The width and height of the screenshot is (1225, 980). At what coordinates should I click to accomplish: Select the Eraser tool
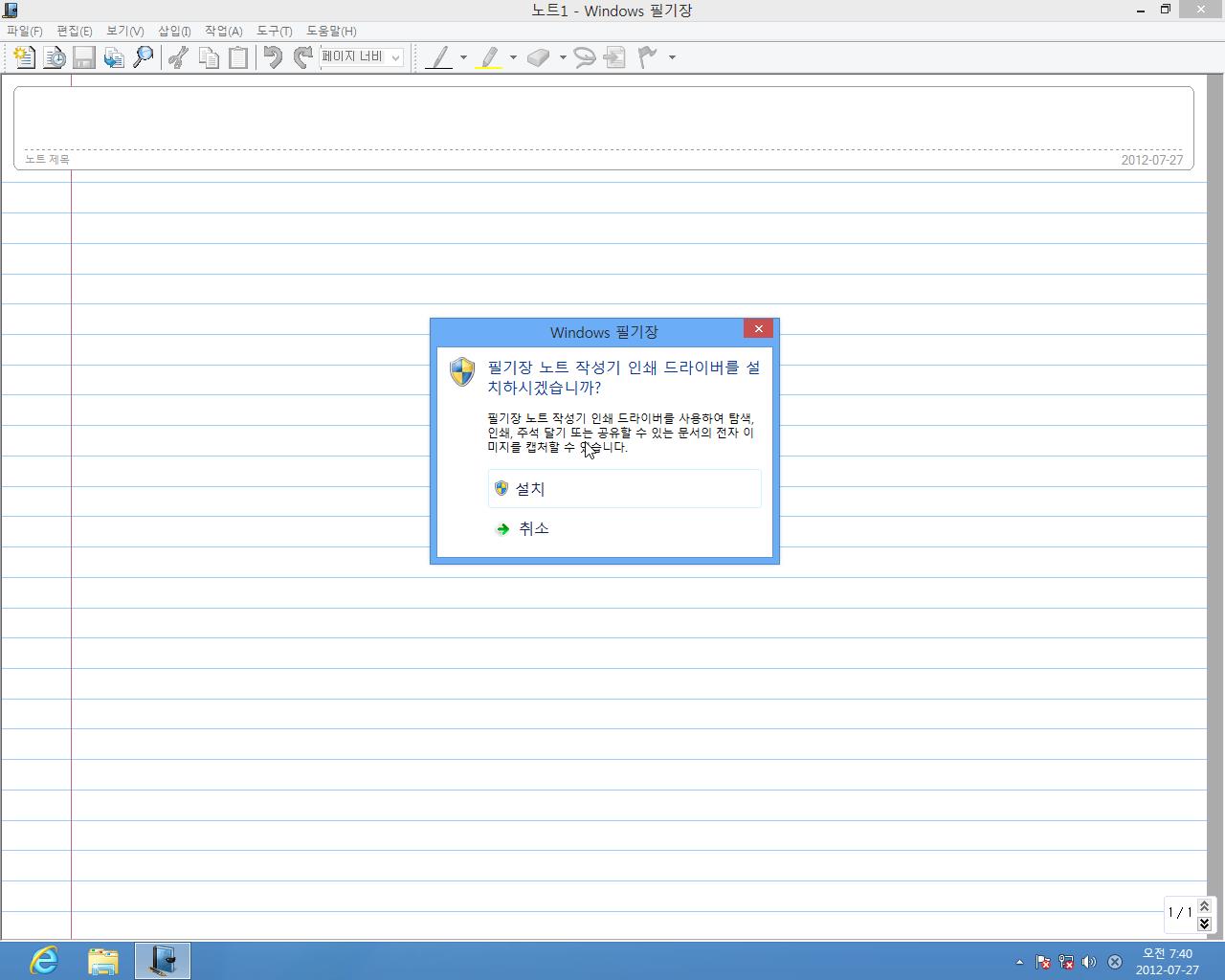[539, 57]
